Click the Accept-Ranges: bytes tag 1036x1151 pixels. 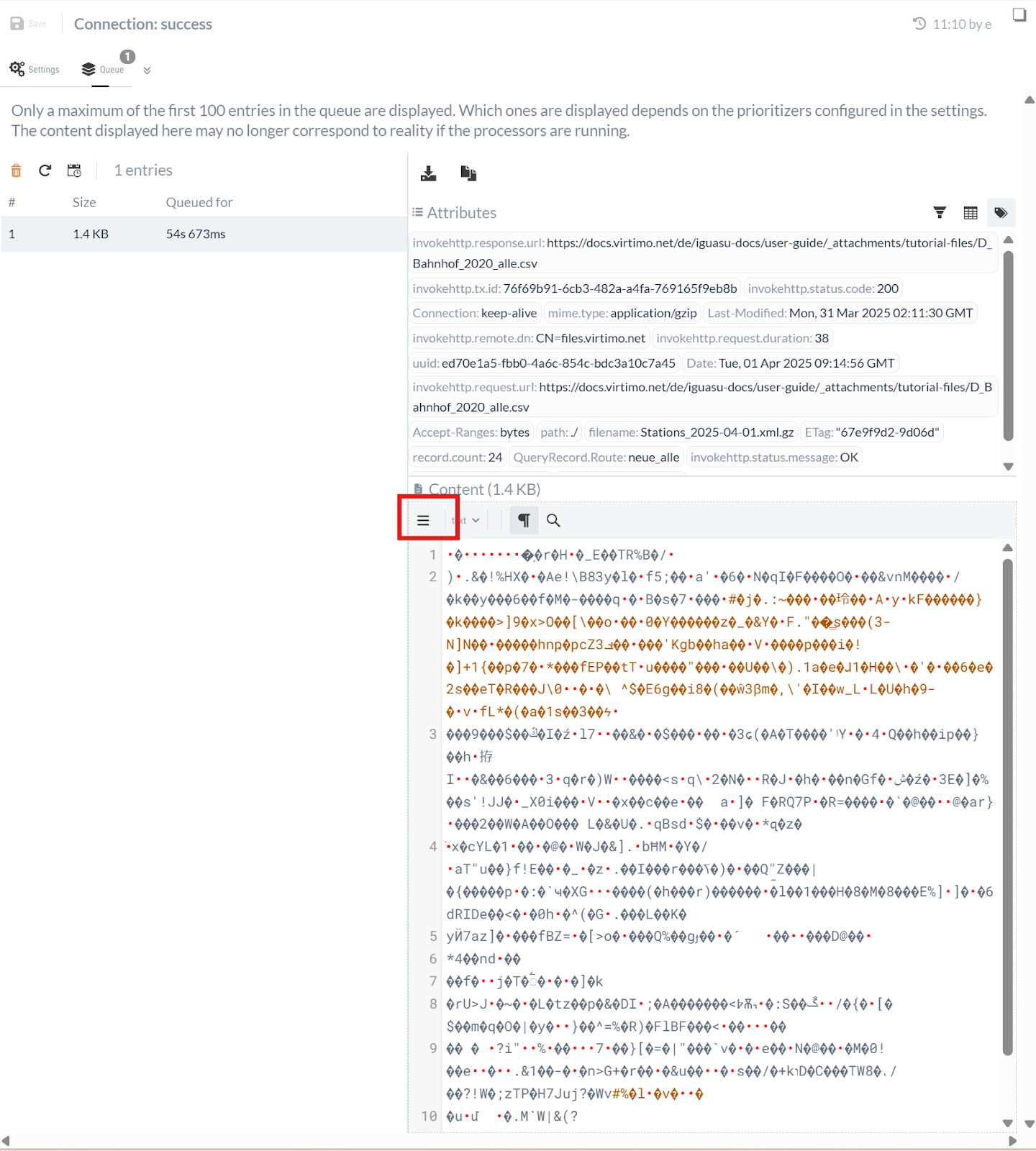pyautogui.click(x=471, y=432)
